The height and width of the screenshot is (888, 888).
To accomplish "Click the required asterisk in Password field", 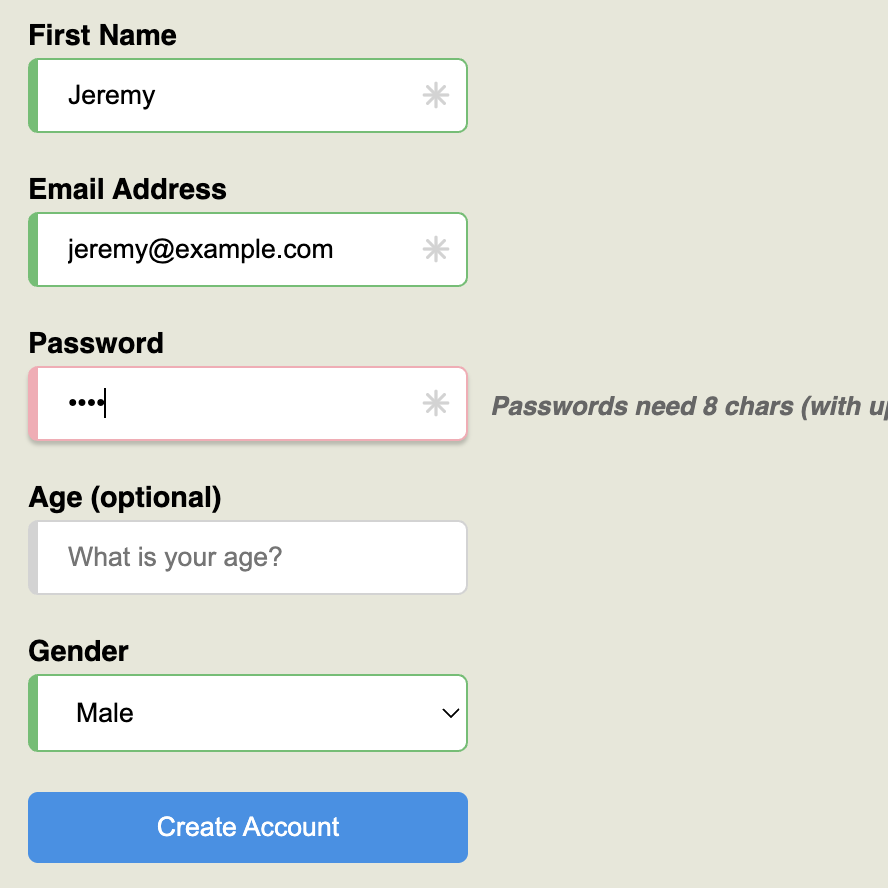I will tap(435, 404).
